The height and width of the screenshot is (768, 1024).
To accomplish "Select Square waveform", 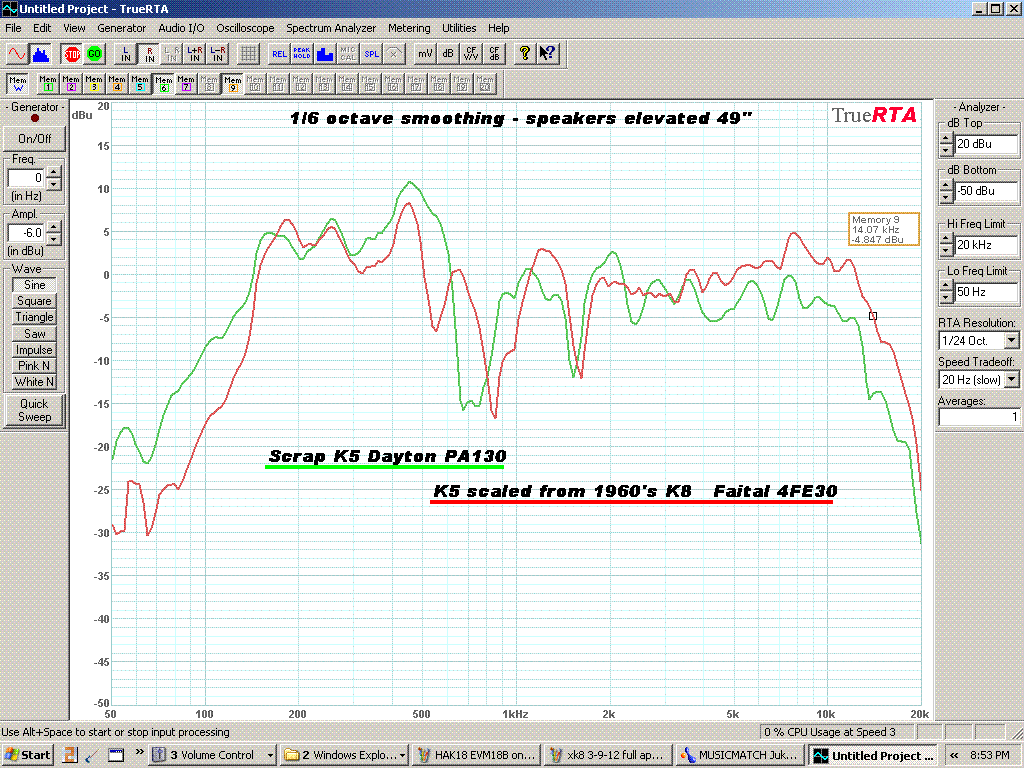I will pos(34,301).
